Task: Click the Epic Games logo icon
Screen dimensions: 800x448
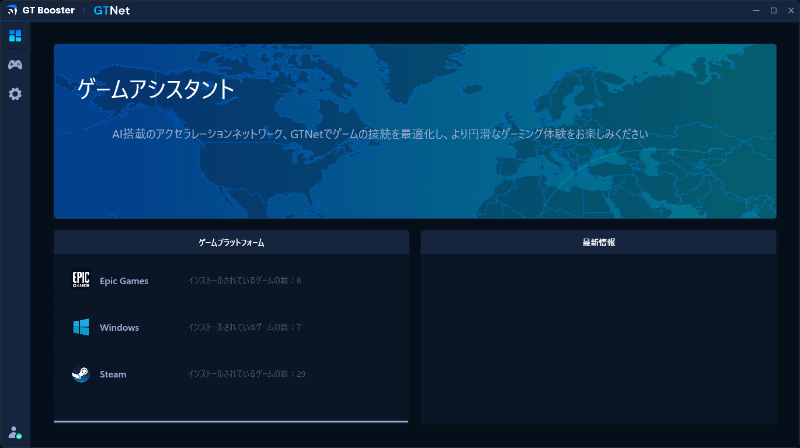Action: coord(81,280)
